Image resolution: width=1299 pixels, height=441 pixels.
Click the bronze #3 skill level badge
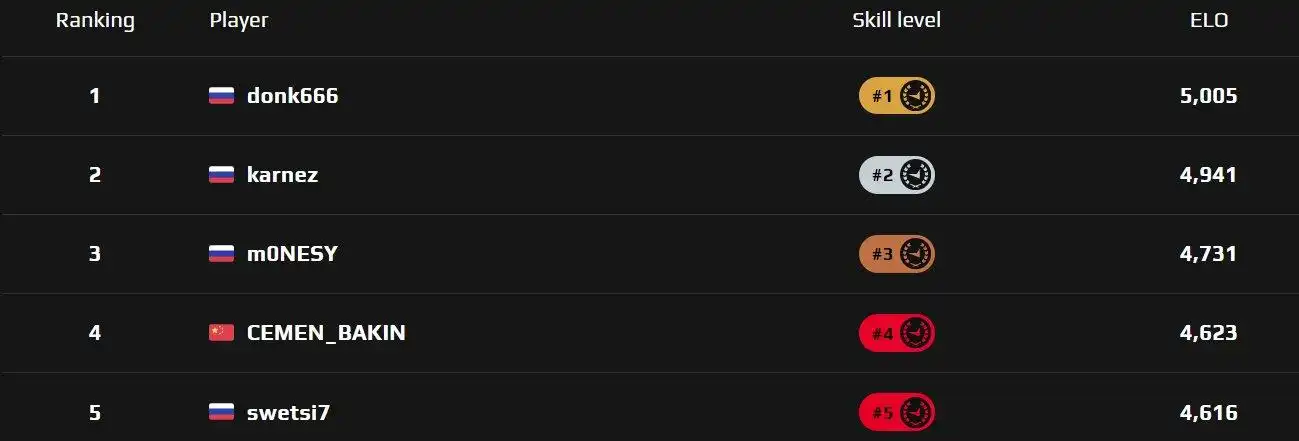[897, 254]
